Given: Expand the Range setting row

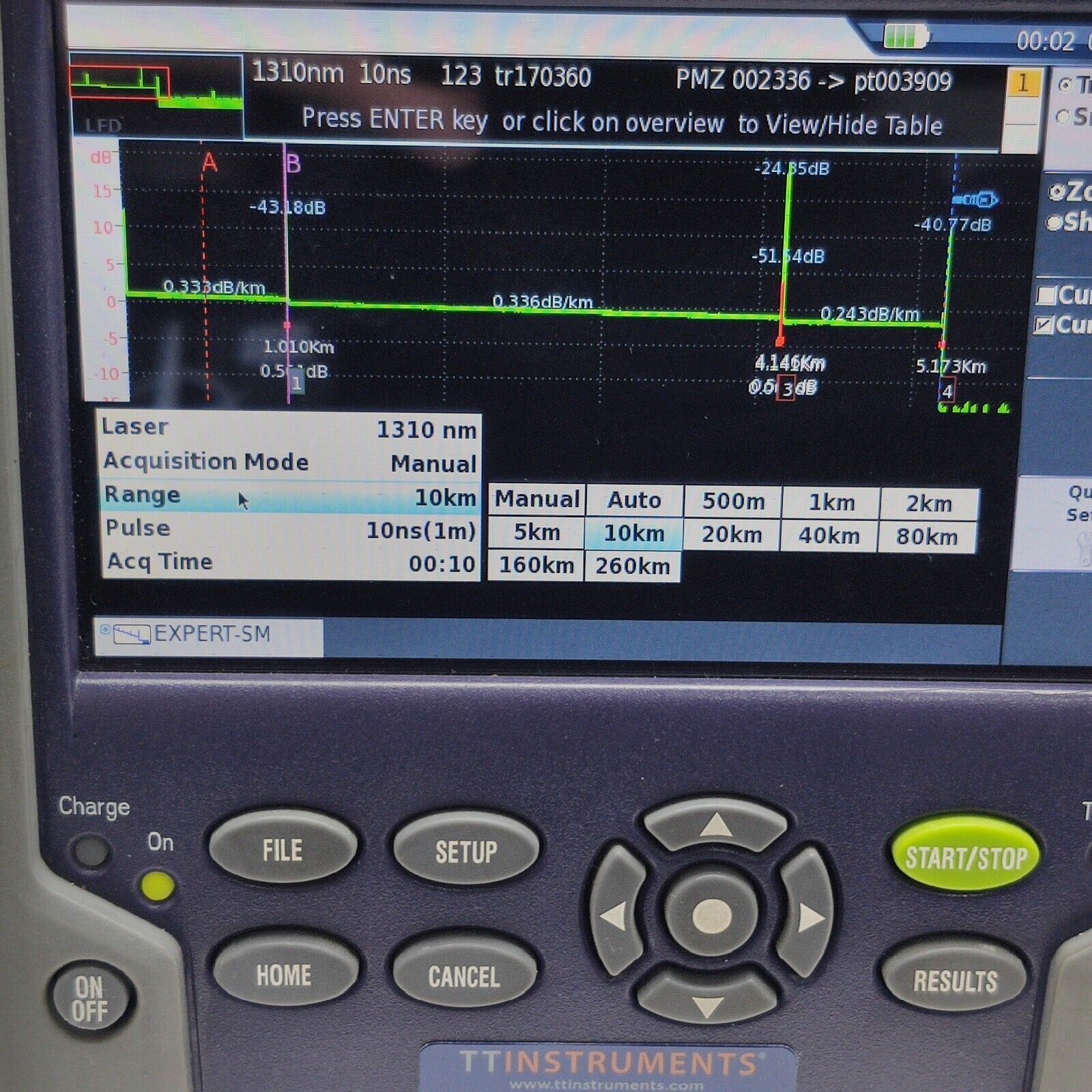Looking at the screenshot, I should click(289, 497).
